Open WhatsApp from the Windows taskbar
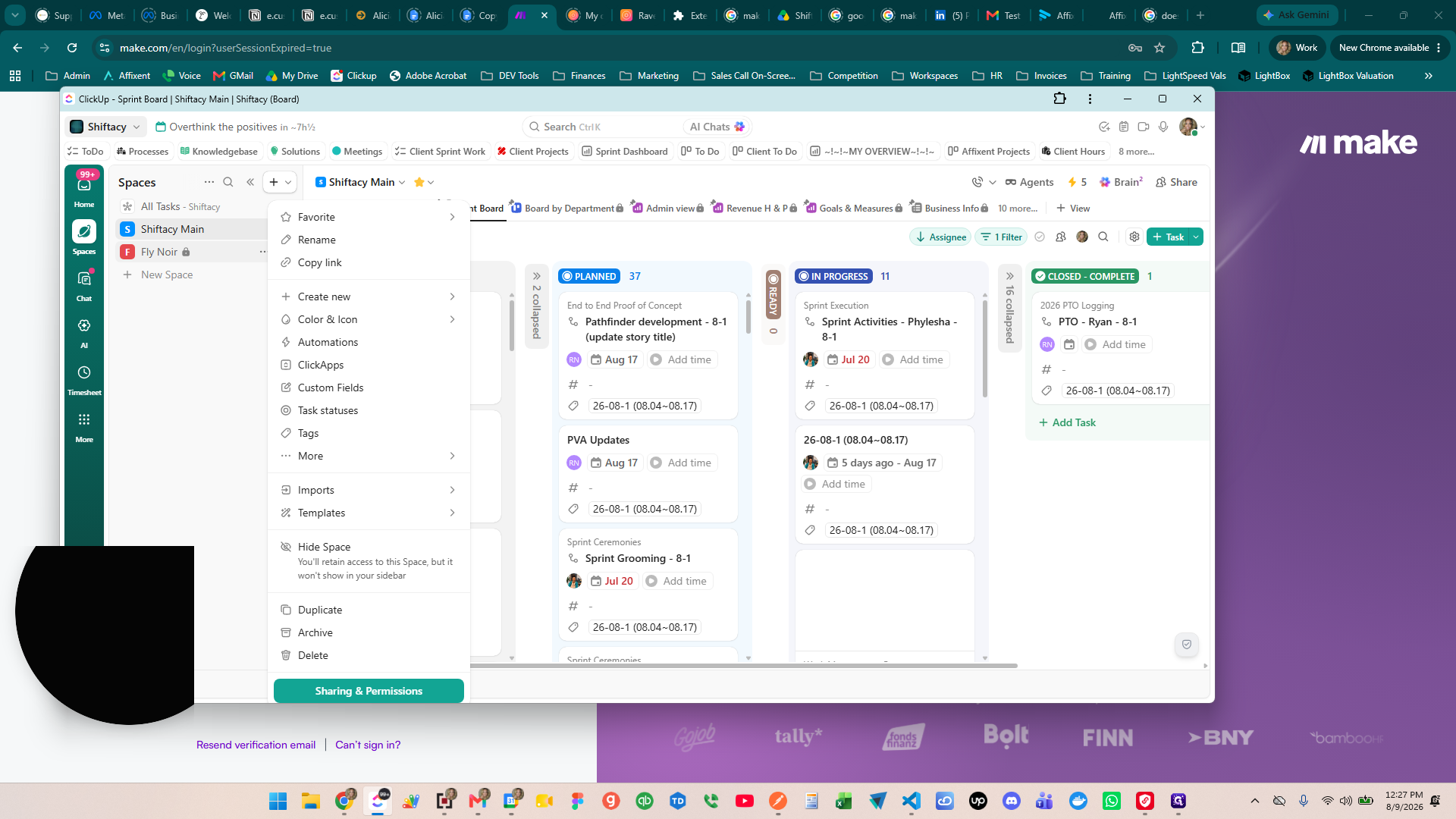Image resolution: width=1456 pixels, height=819 pixels. click(x=1112, y=801)
